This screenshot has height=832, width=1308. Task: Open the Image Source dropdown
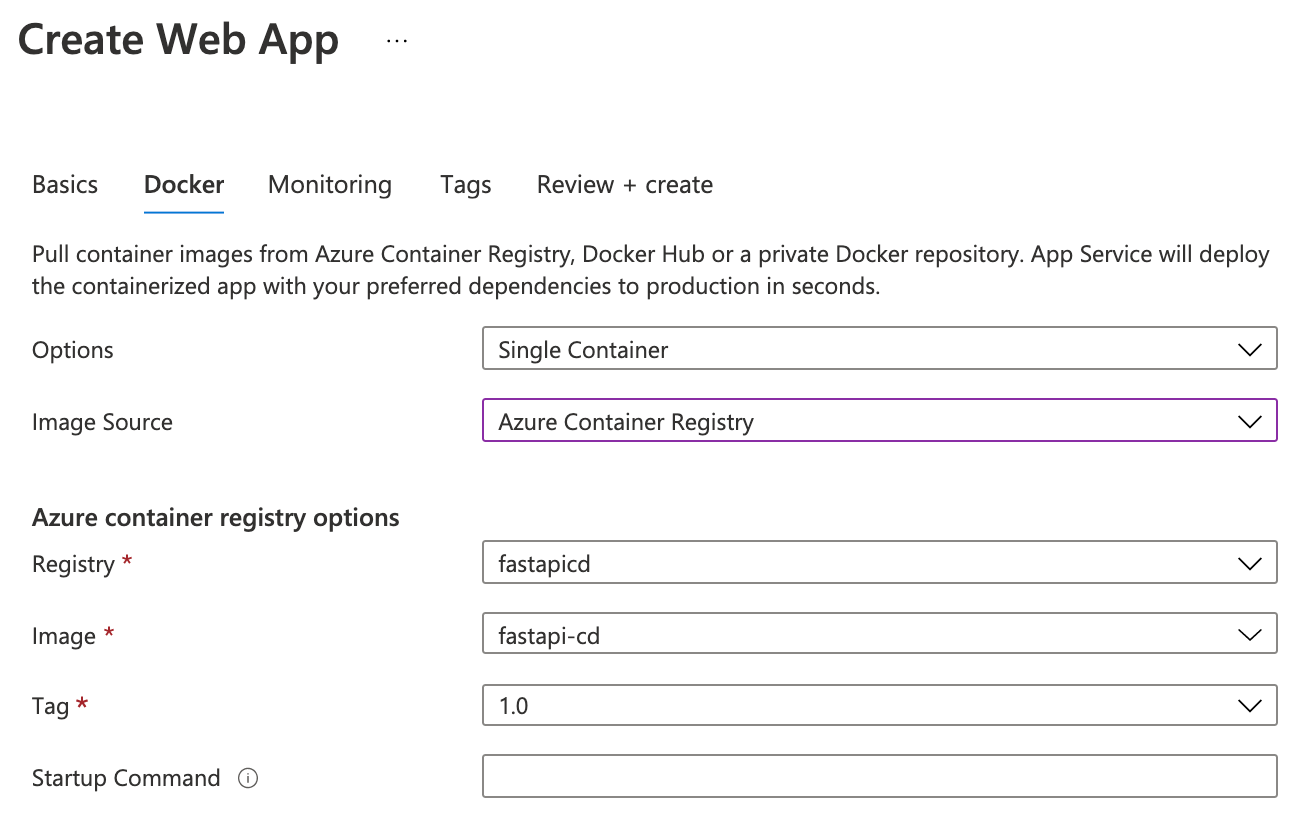pyautogui.click(x=878, y=421)
